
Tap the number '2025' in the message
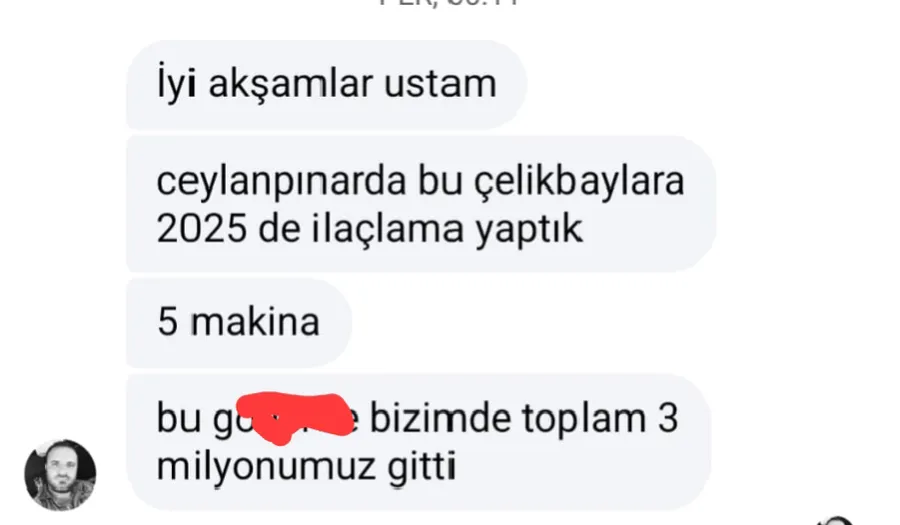(x=201, y=229)
